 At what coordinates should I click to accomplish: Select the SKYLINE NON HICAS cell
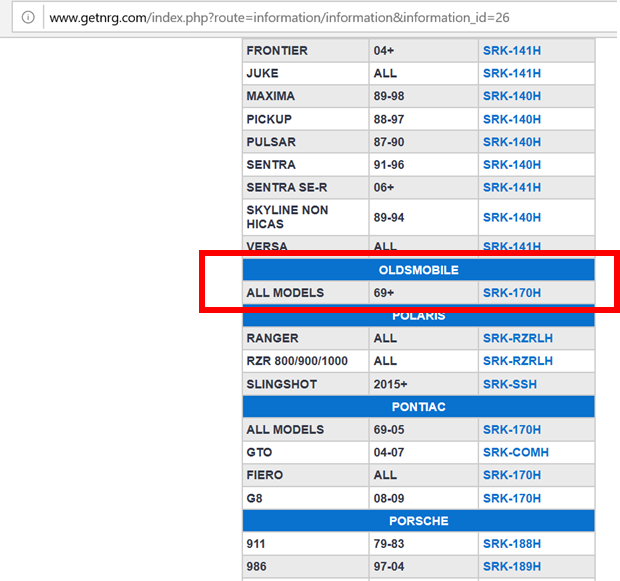point(306,217)
